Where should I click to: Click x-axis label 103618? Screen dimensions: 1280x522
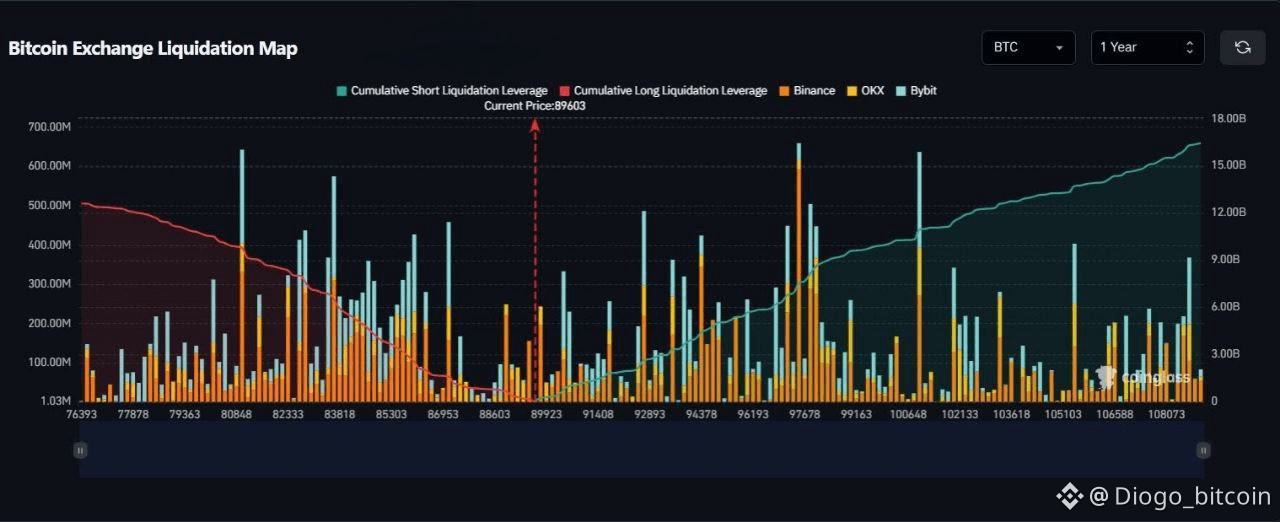coord(1010,414)
